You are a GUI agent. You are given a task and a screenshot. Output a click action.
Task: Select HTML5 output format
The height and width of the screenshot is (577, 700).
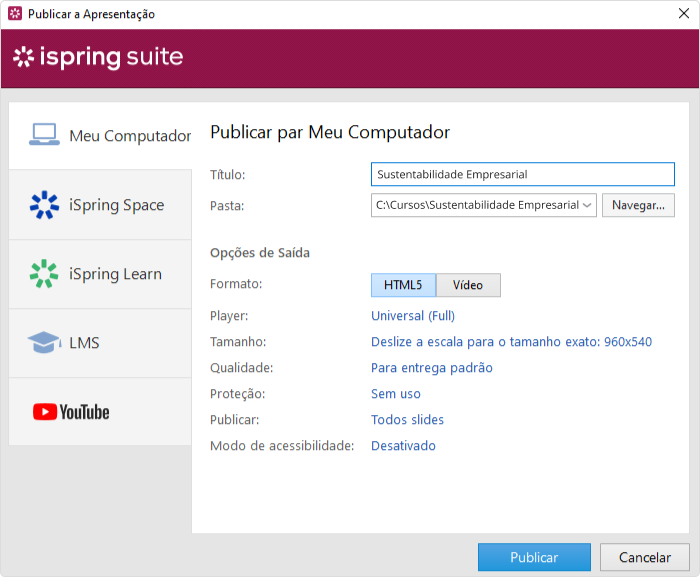[403, 285]
